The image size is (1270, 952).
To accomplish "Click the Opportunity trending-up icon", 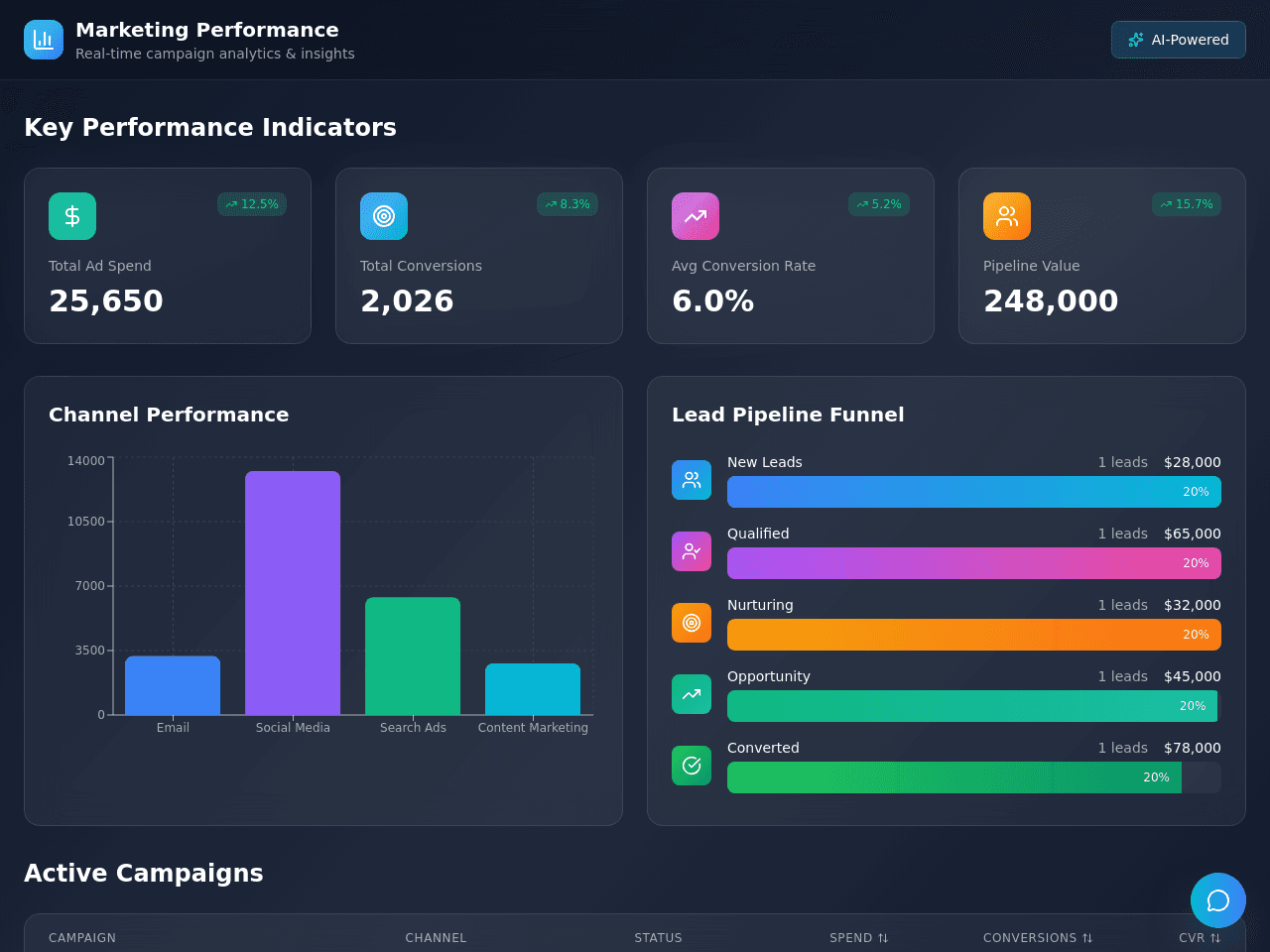I will [692, 694].
